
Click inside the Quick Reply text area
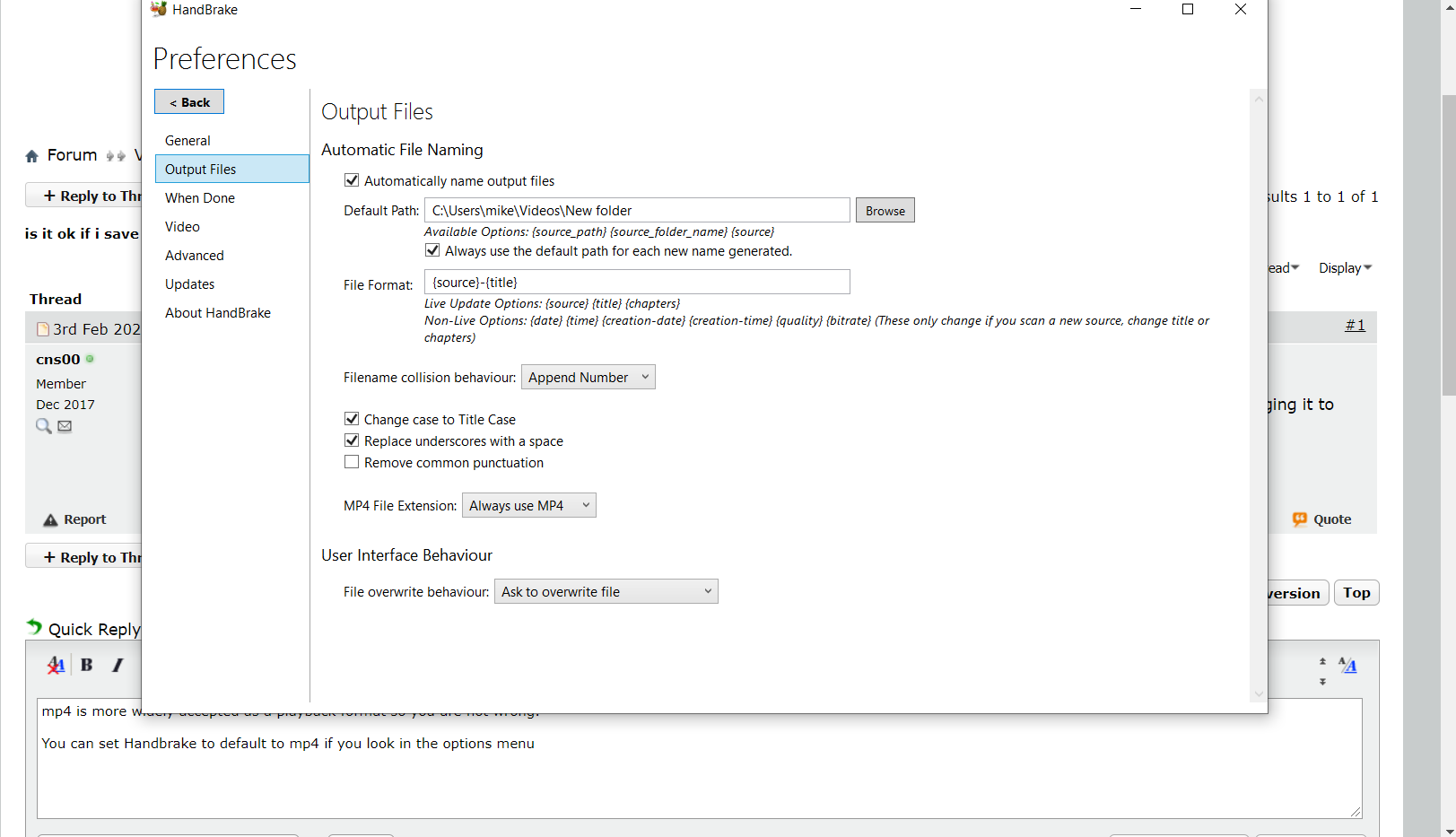pos(700,758)
